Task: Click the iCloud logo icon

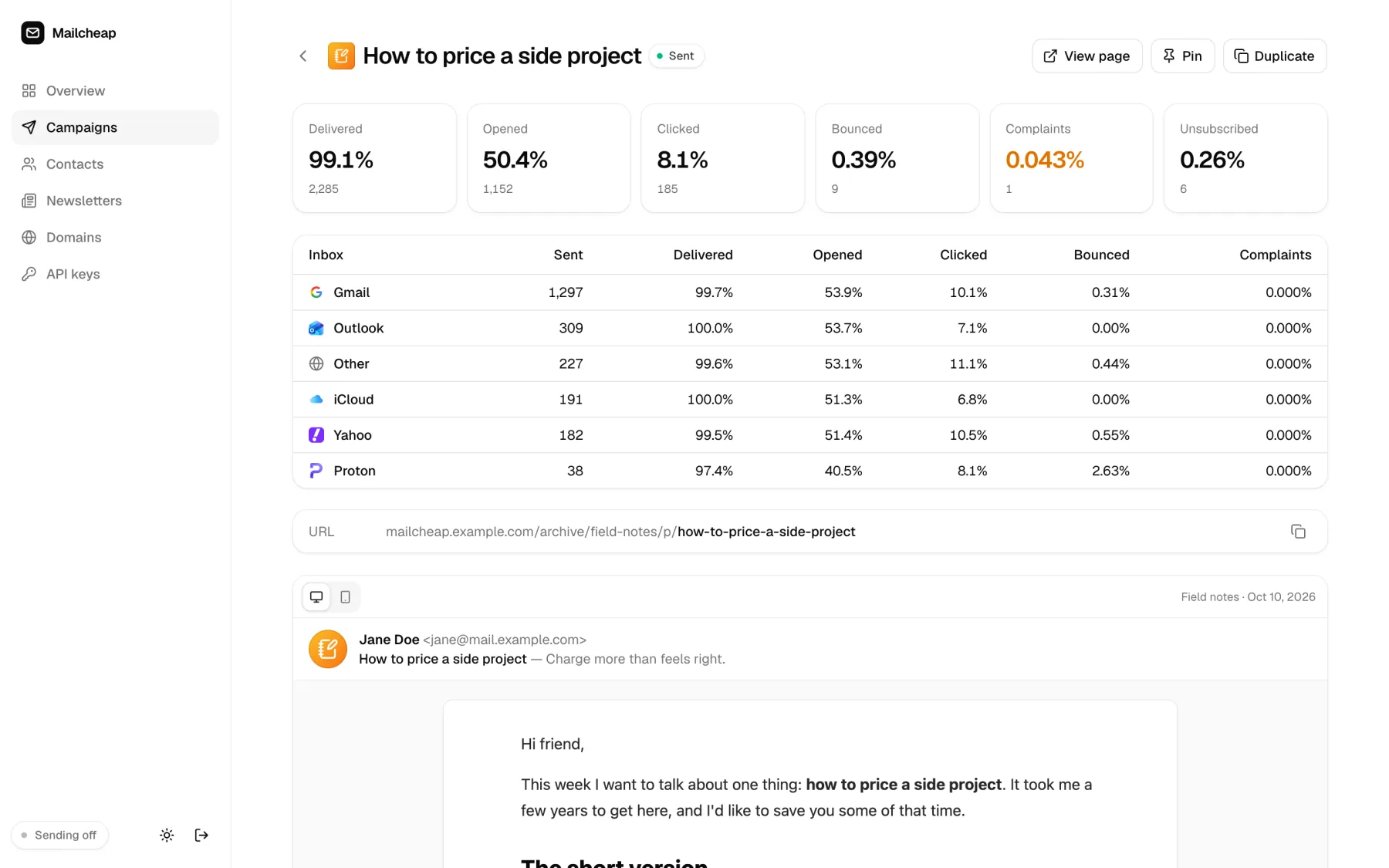Action: point(316,400)
